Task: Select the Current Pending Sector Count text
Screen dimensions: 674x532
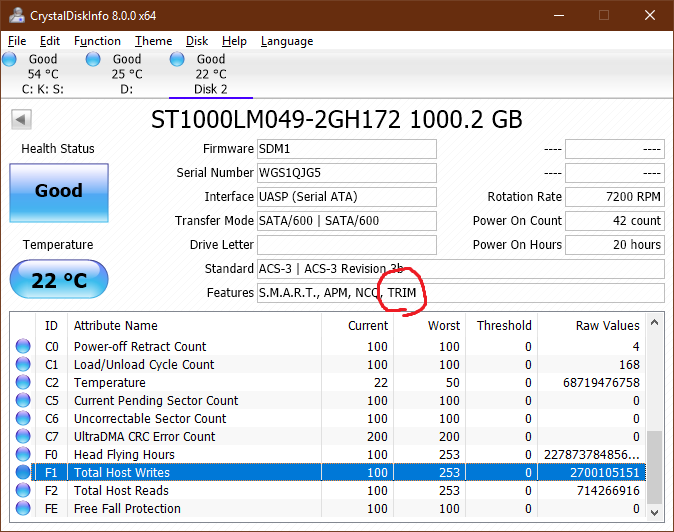Action: pos(156,401)
